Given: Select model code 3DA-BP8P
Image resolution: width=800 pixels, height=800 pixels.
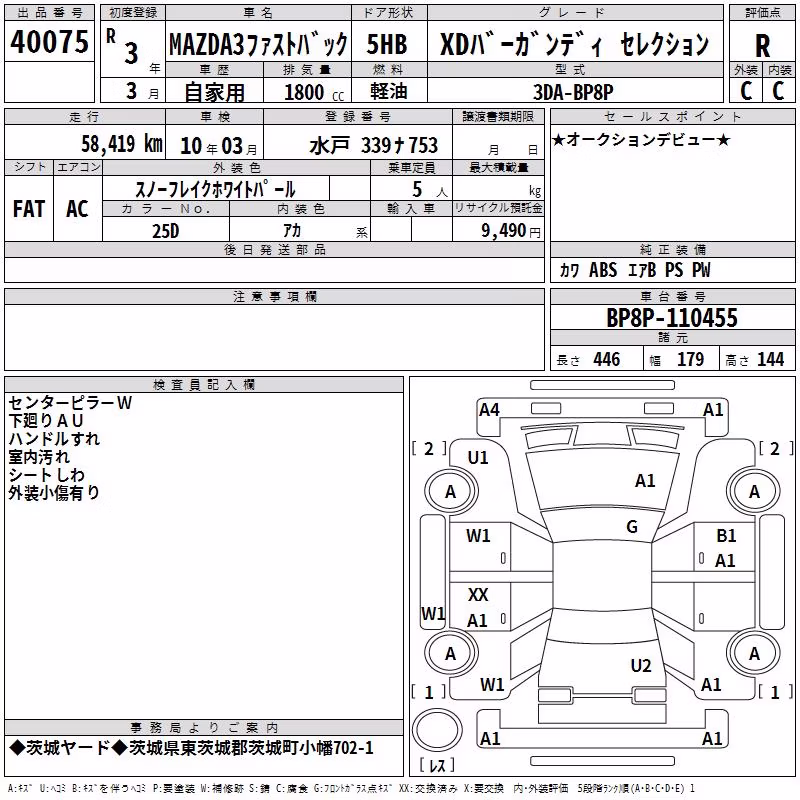Looking at the screenshot, I should pyautogui.click(x=573, y=92).
